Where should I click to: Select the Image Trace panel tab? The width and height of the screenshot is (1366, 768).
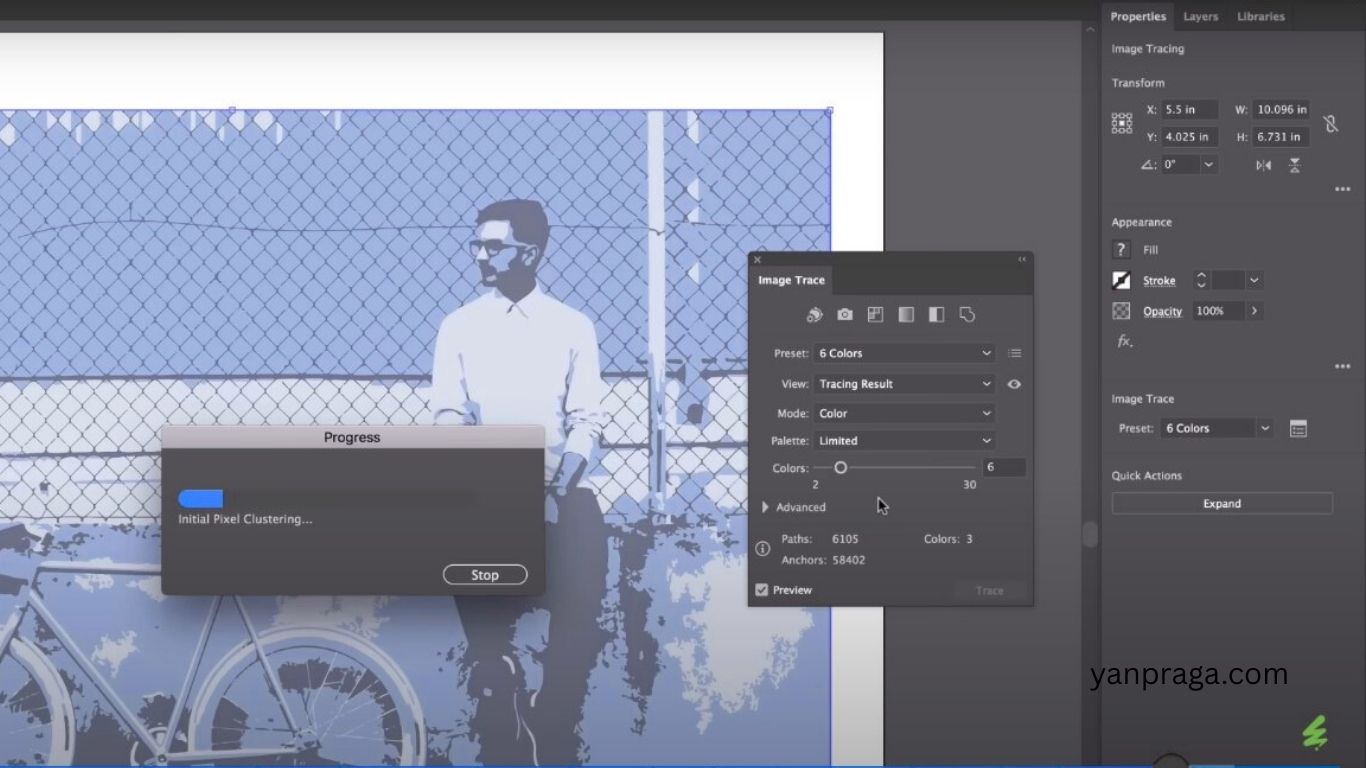(791, 280)
